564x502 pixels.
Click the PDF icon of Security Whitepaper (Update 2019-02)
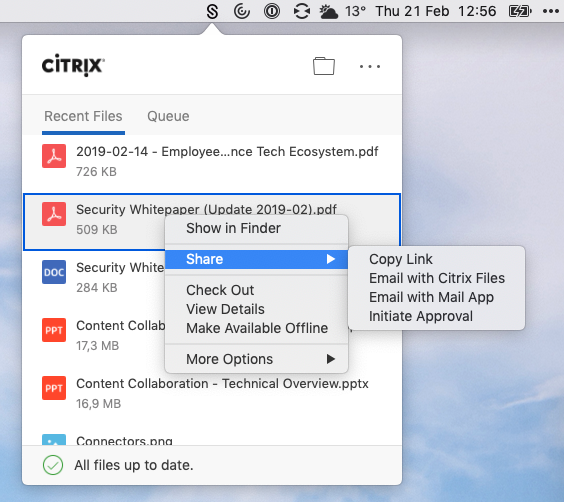point(54,214)
